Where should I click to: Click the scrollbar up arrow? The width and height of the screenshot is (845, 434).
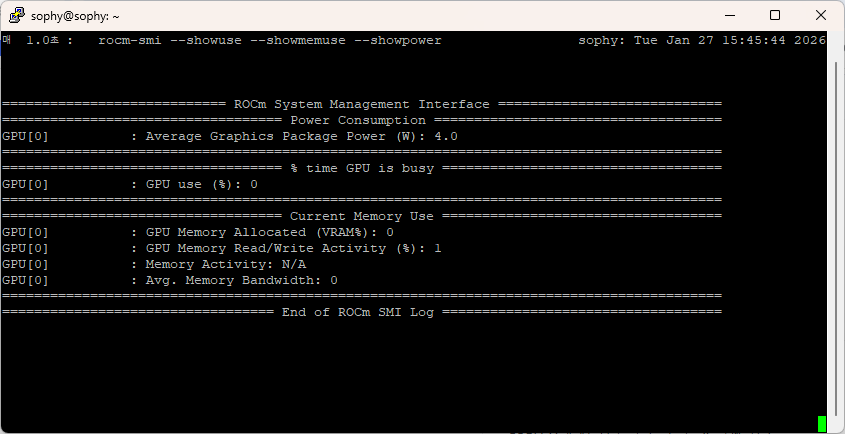pos(838,41)
